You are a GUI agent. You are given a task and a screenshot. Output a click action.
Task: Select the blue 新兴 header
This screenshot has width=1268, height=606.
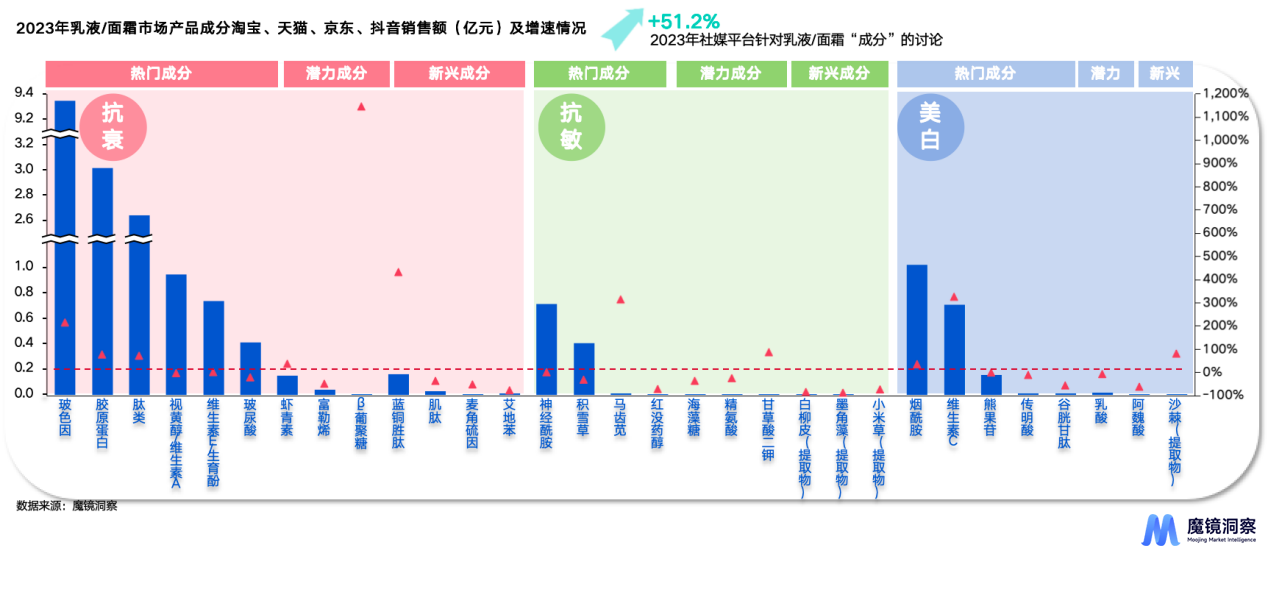pos(1164,74)
